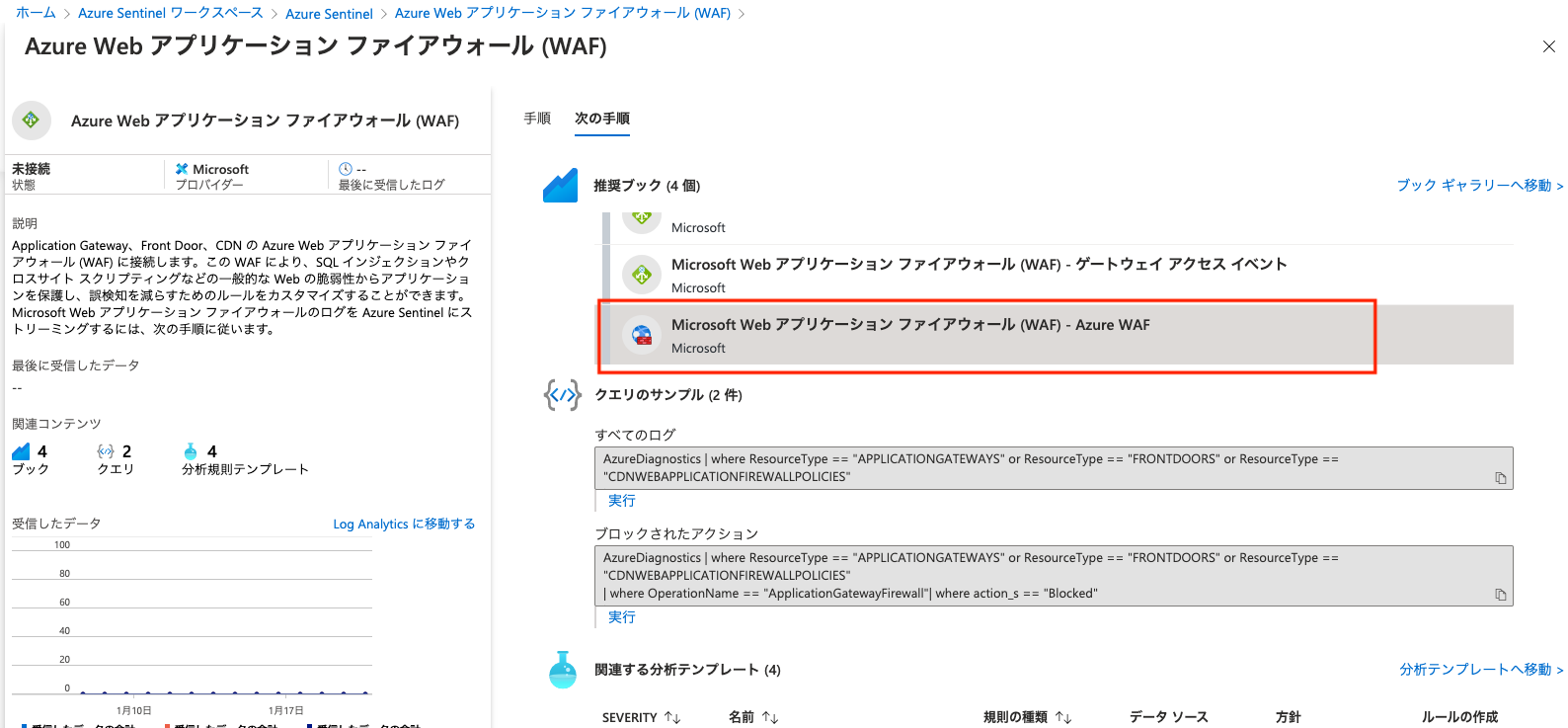Click the query samples code-braces icon

[562, 395]
